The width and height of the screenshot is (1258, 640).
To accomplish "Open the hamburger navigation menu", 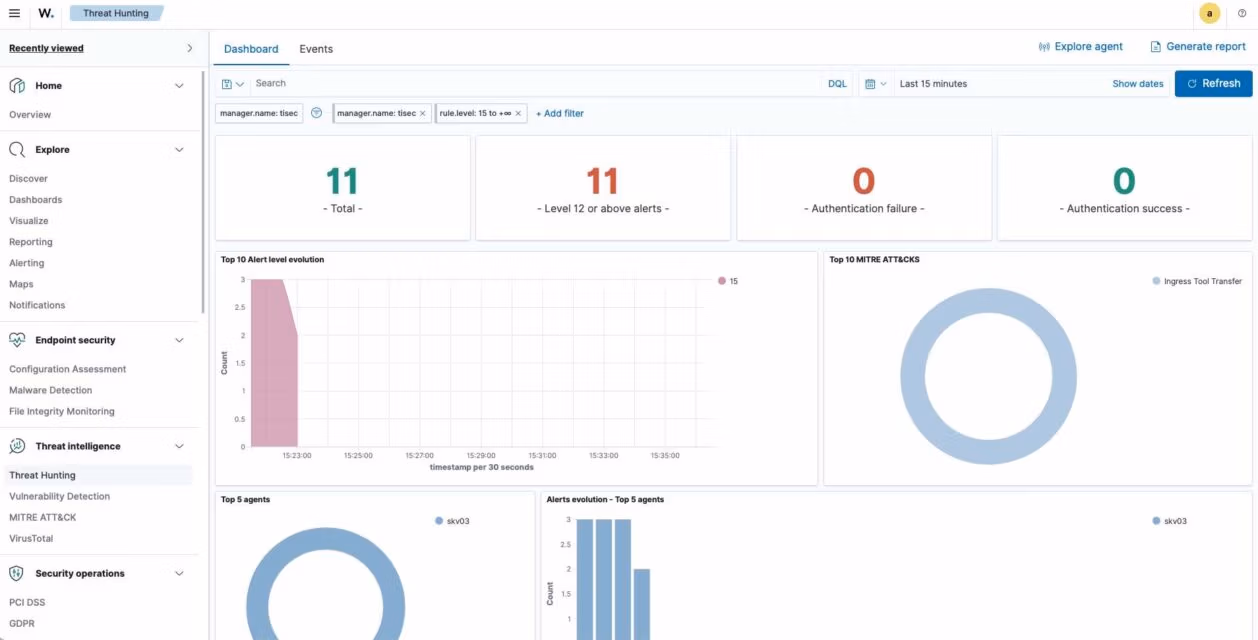I will coord(14,13).
